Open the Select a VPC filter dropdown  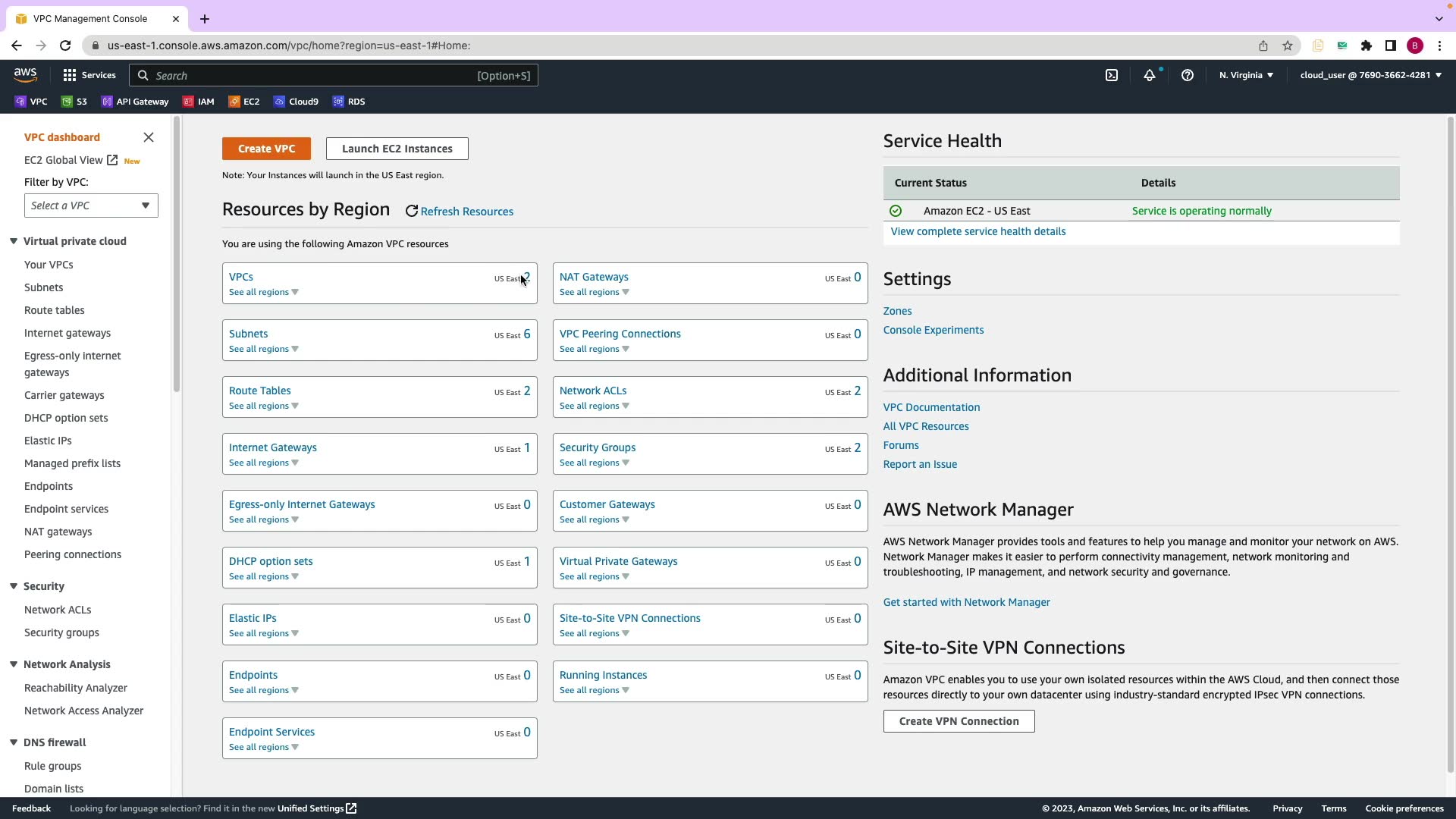[x=91, y=206]
